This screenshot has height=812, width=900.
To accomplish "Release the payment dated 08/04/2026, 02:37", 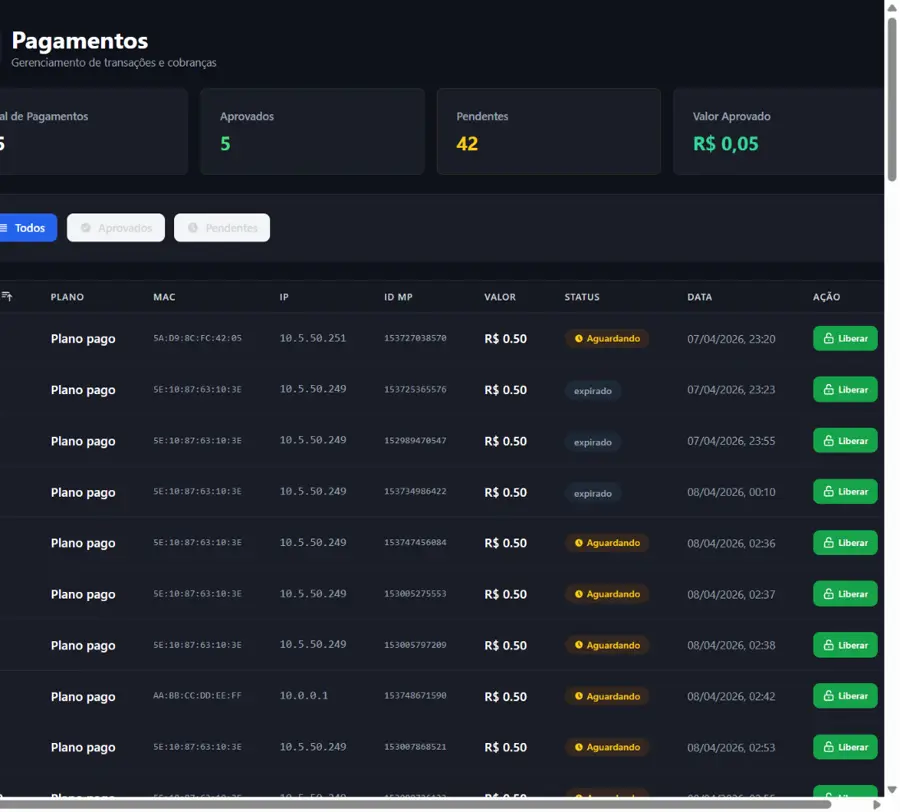I will click(845, 594).
